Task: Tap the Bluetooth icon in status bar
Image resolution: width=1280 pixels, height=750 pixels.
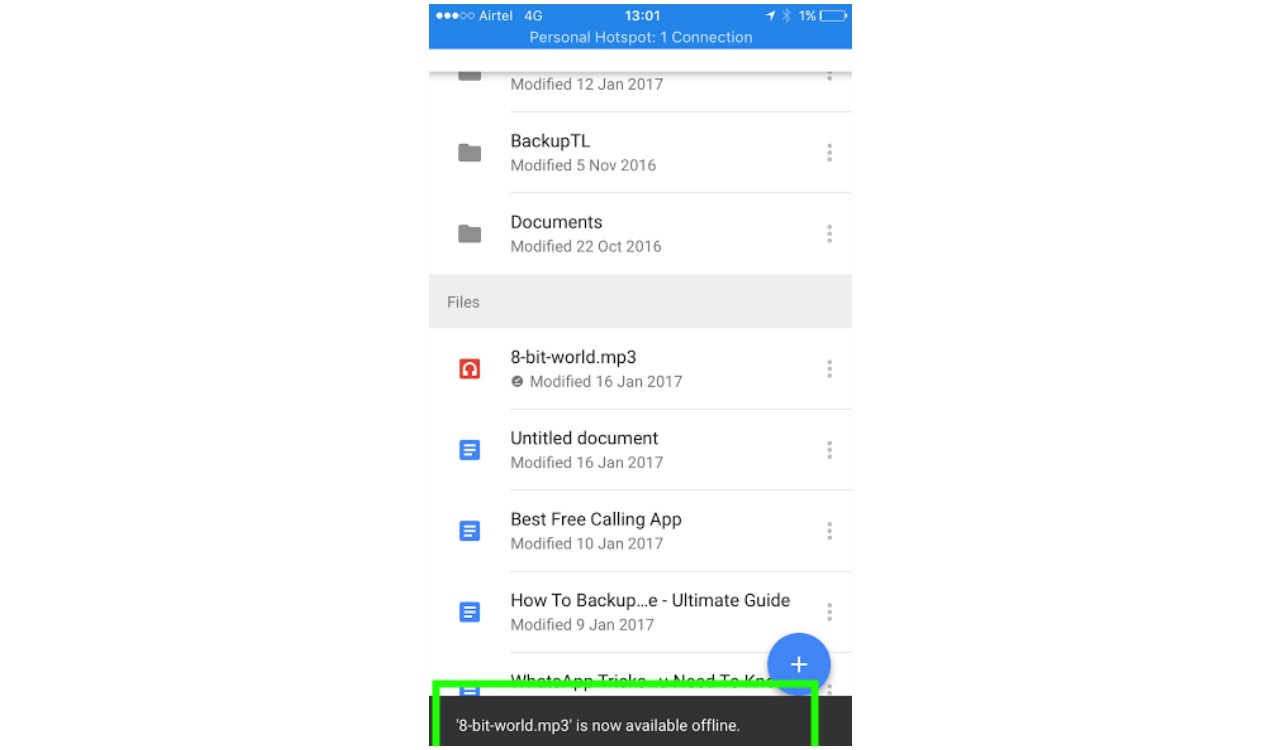Action: pos(786,16)
